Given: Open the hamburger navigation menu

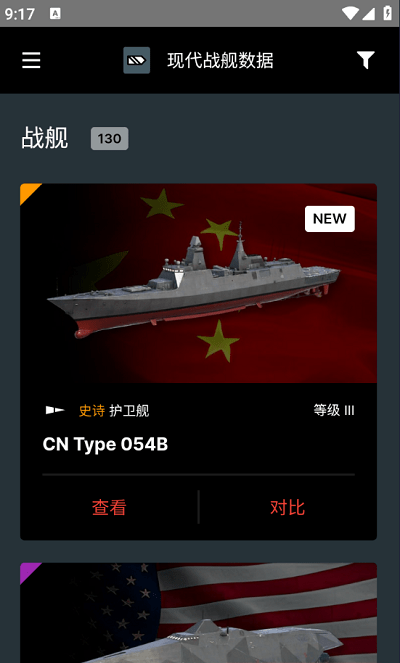Looking at the screenshot, I should point(31,60).
